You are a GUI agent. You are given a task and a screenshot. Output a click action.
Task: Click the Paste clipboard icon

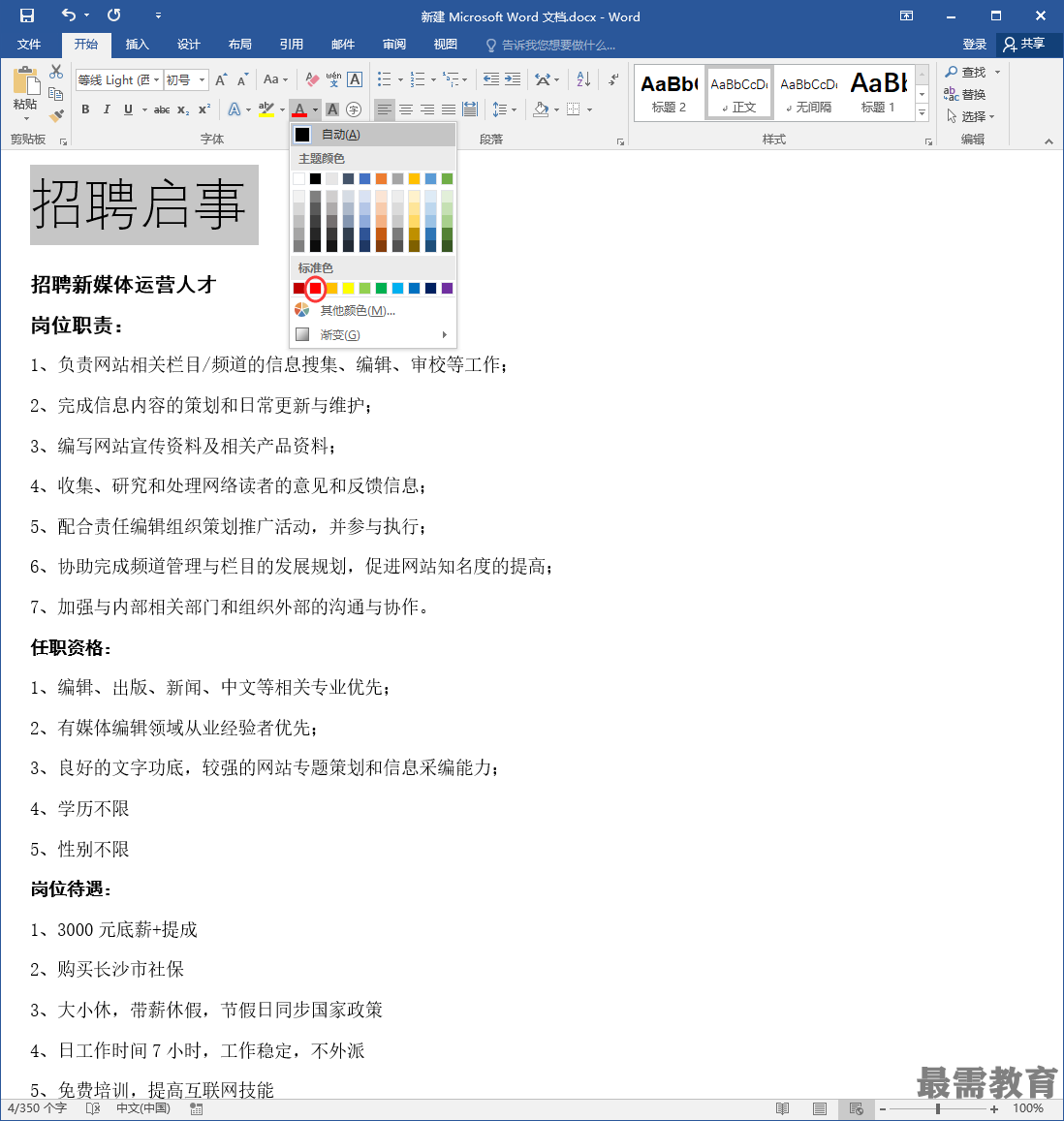coord(26,81)
